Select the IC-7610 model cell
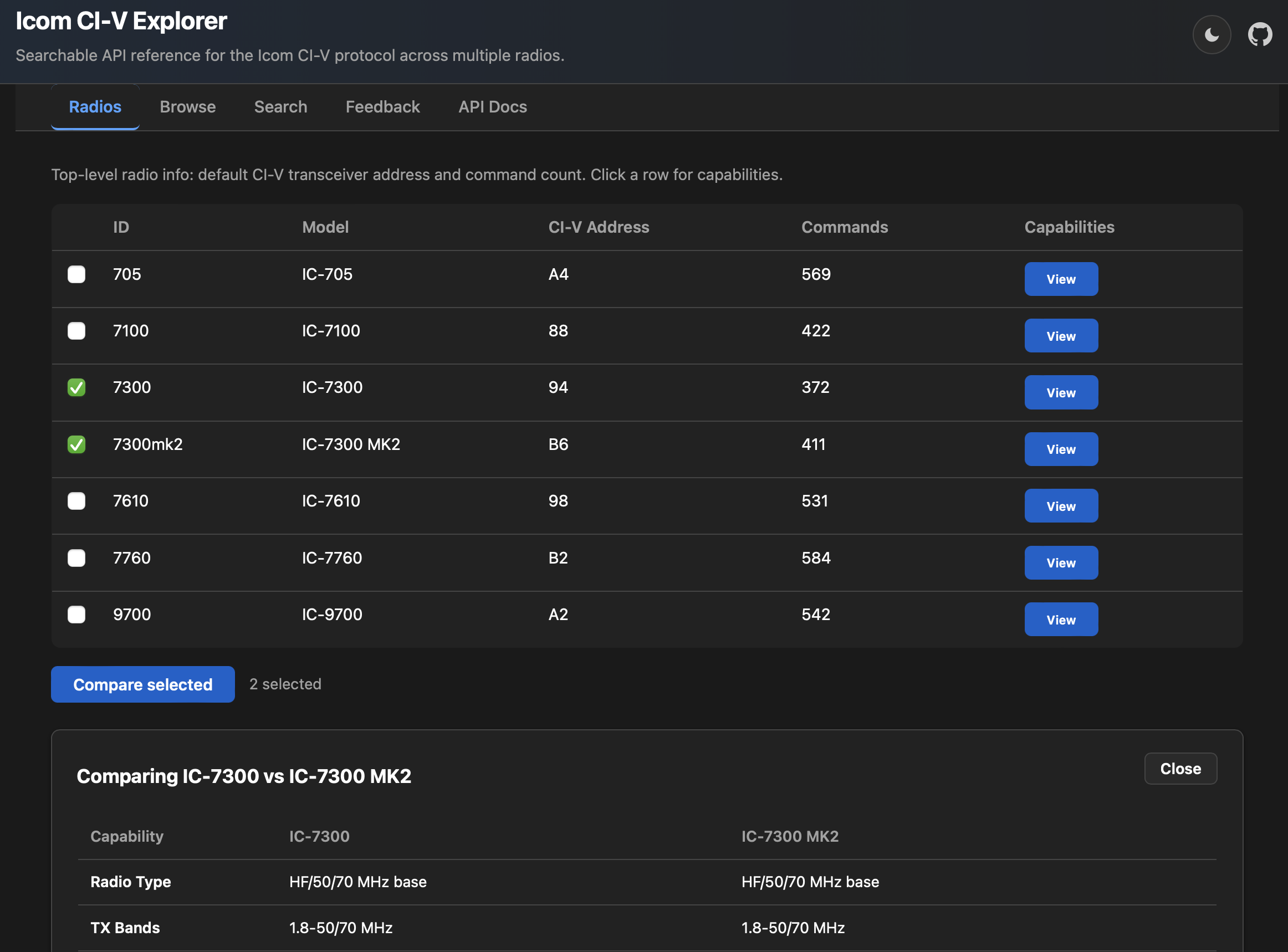The height and width of the screenshot is (952, 1288). pyautogui.click(x=331, y=501)
